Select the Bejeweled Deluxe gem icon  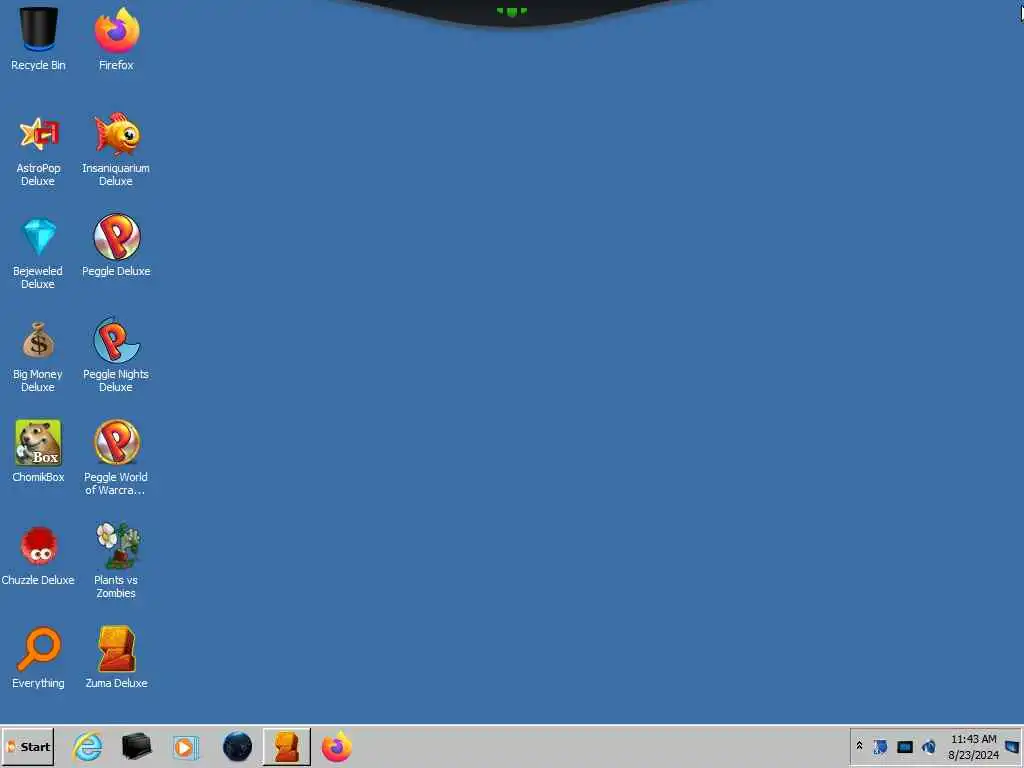38,253
